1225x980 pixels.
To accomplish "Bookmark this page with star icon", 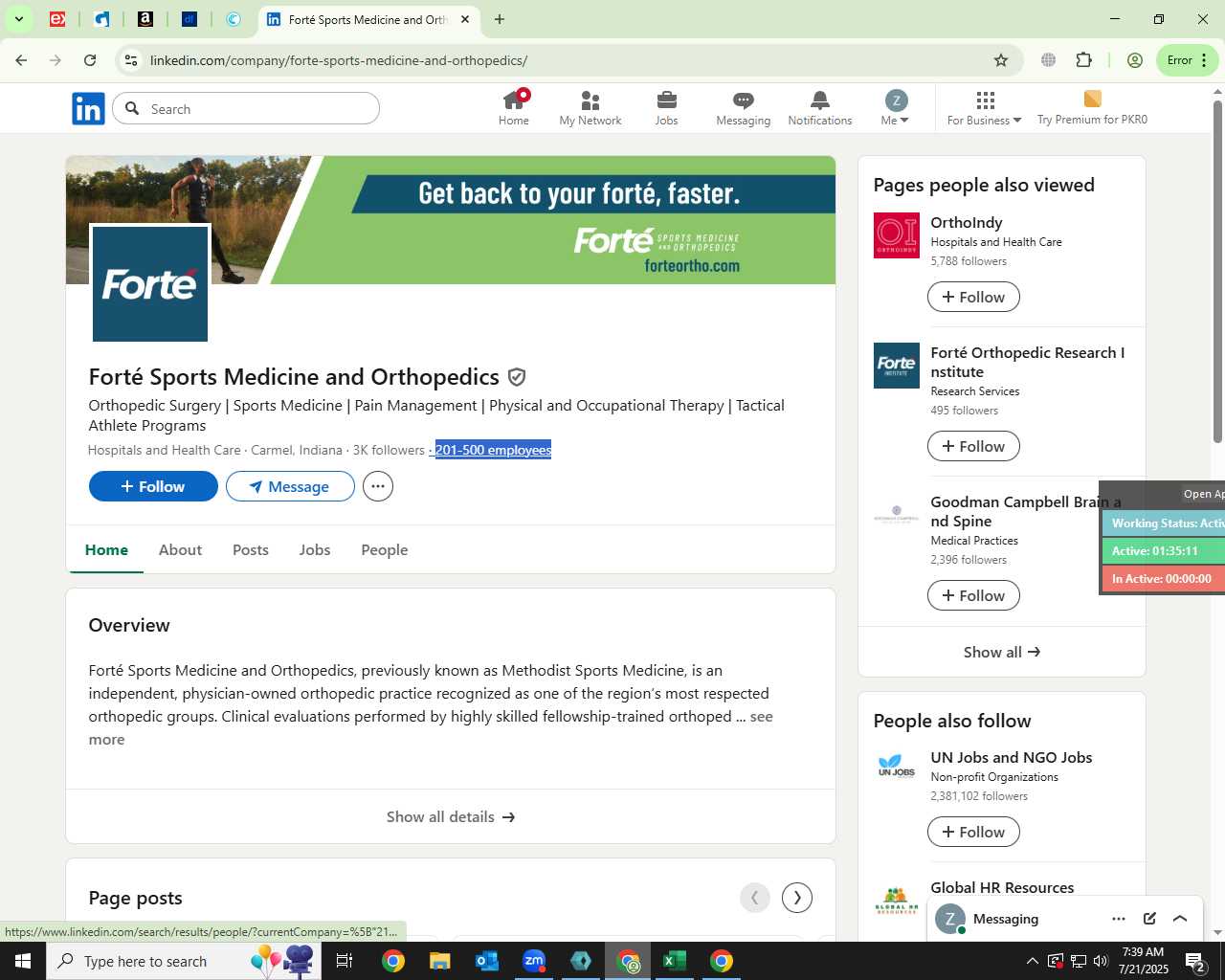I will tap(1001, 60).
